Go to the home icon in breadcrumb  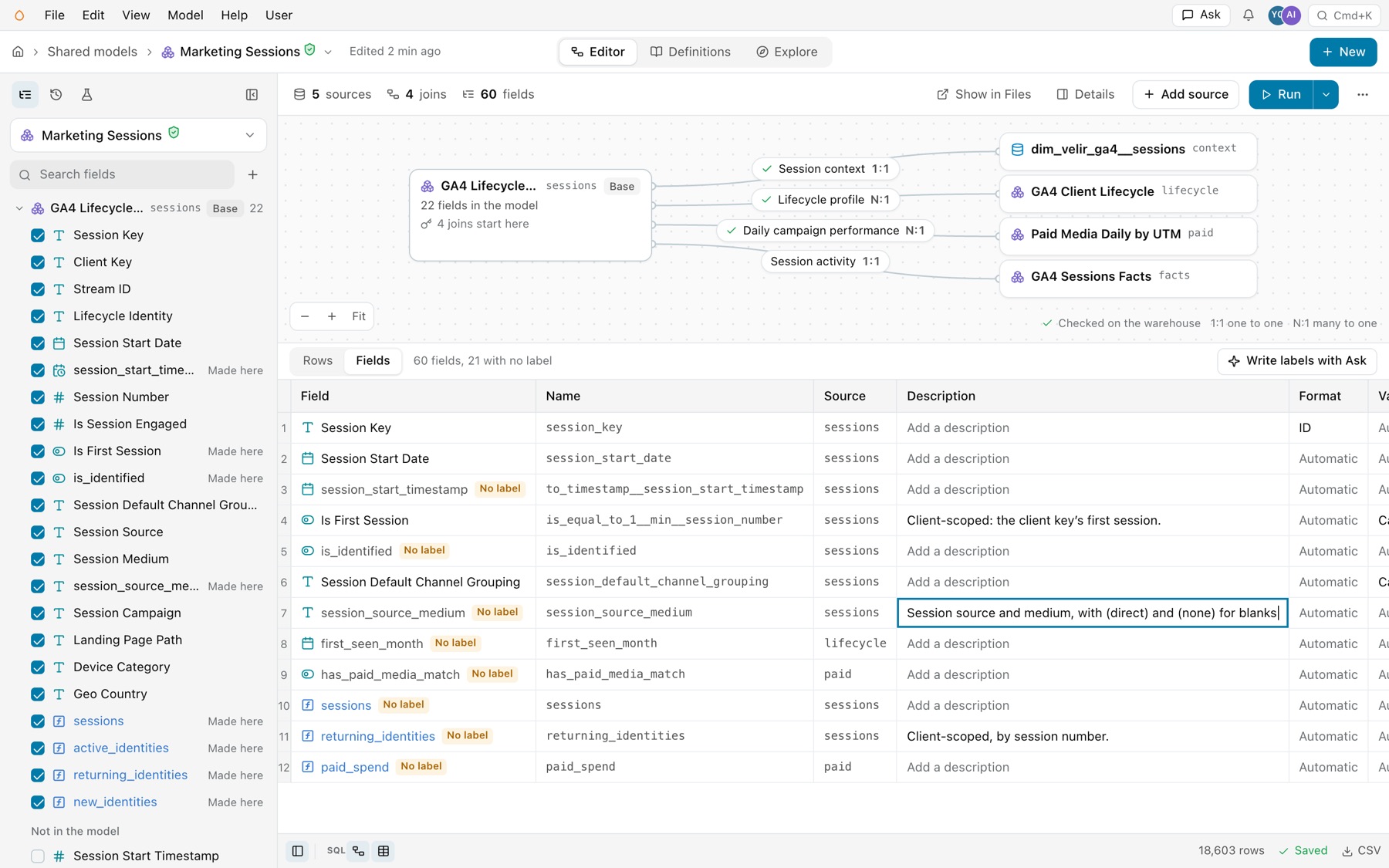click(x=18, y=52)
